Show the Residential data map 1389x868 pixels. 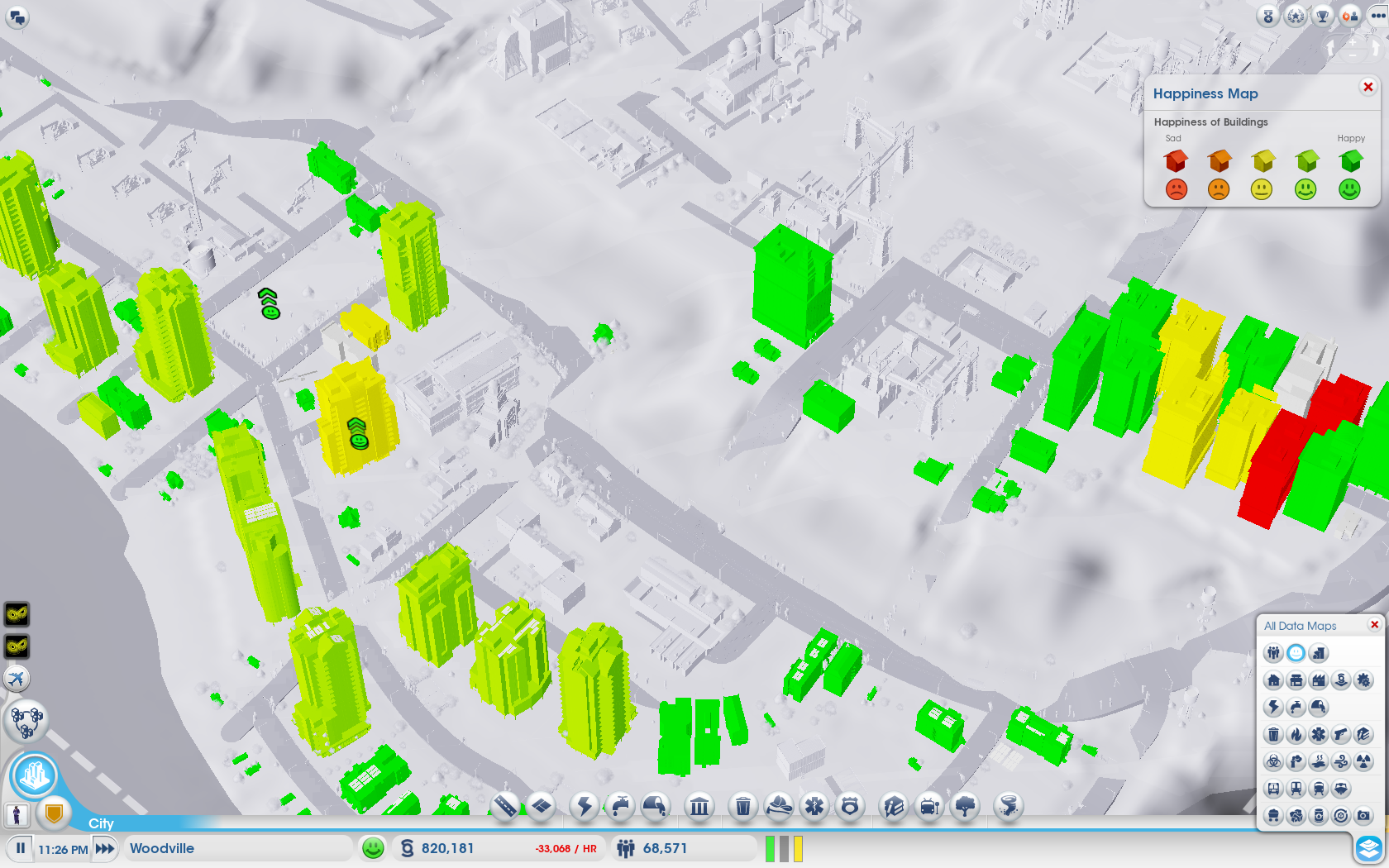1273,680
